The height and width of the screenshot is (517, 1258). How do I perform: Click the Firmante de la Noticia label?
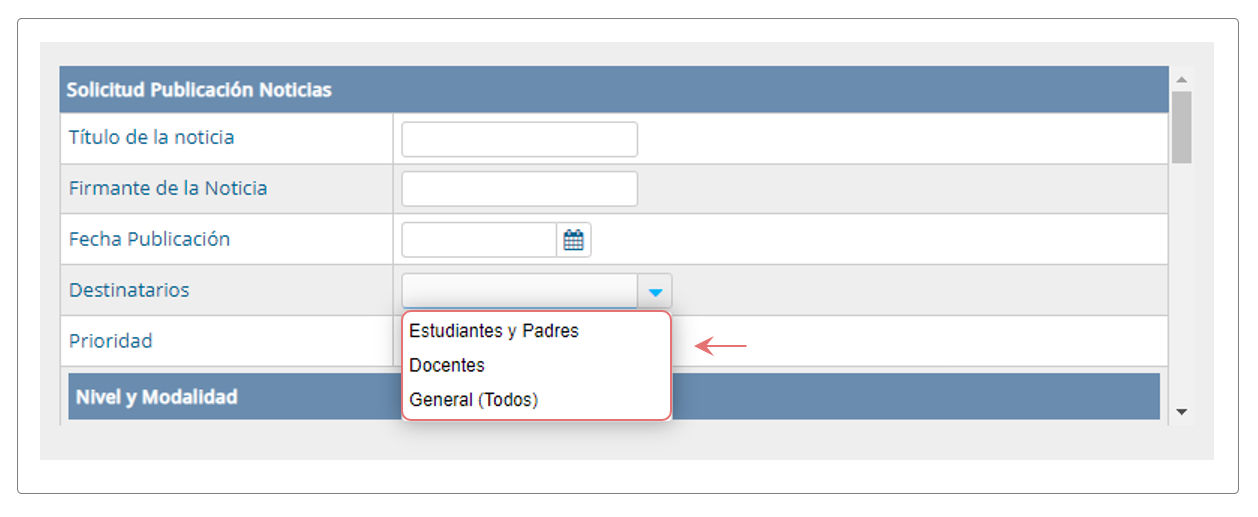[x=168, y=188]
